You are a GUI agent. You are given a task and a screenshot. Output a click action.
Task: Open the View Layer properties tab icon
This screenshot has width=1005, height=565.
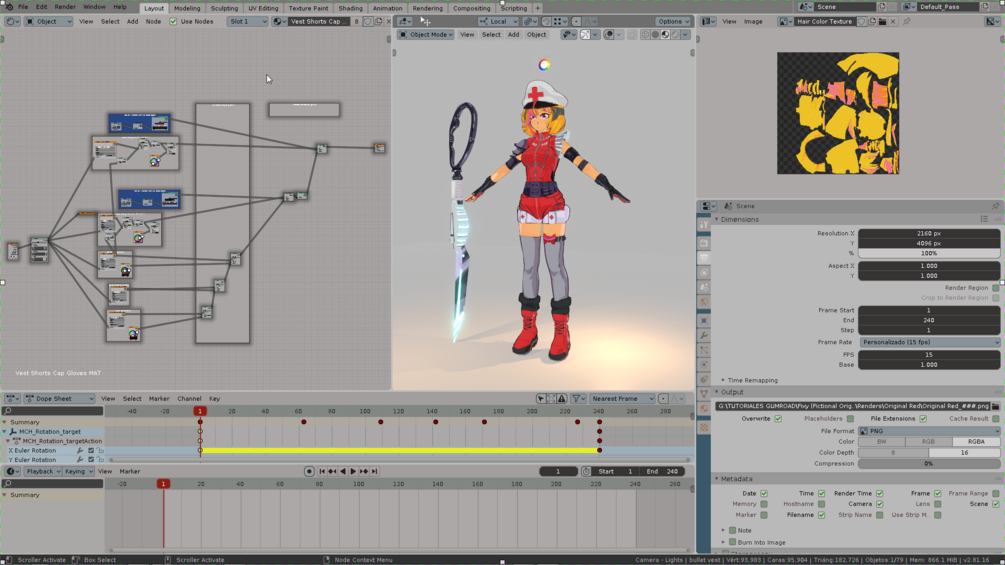pos(704,273)
